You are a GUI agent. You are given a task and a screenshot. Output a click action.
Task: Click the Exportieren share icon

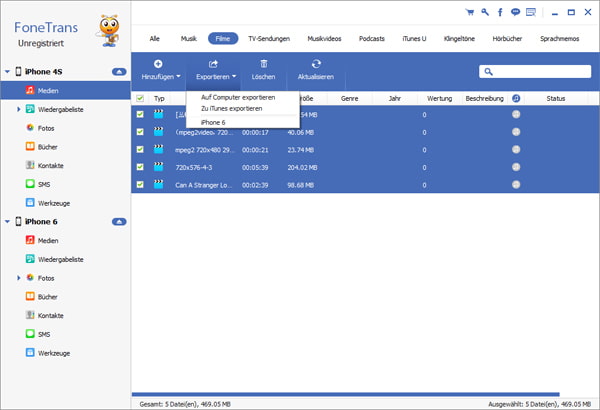coord(213,64)
